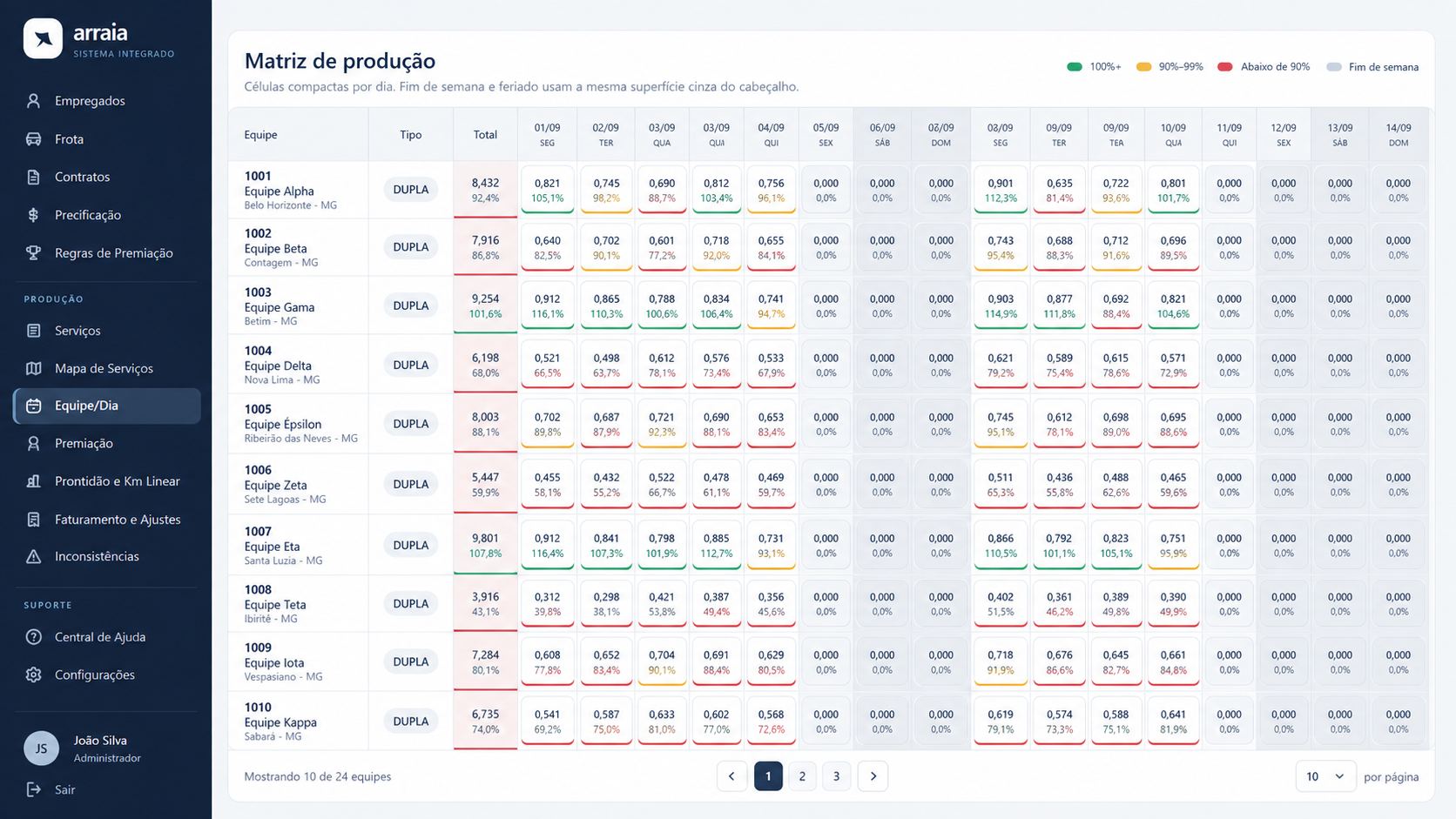The width and height of the screenshot is (1456, 819).
Task: Select Equipe Iota row name
Action: pos(274,663)
